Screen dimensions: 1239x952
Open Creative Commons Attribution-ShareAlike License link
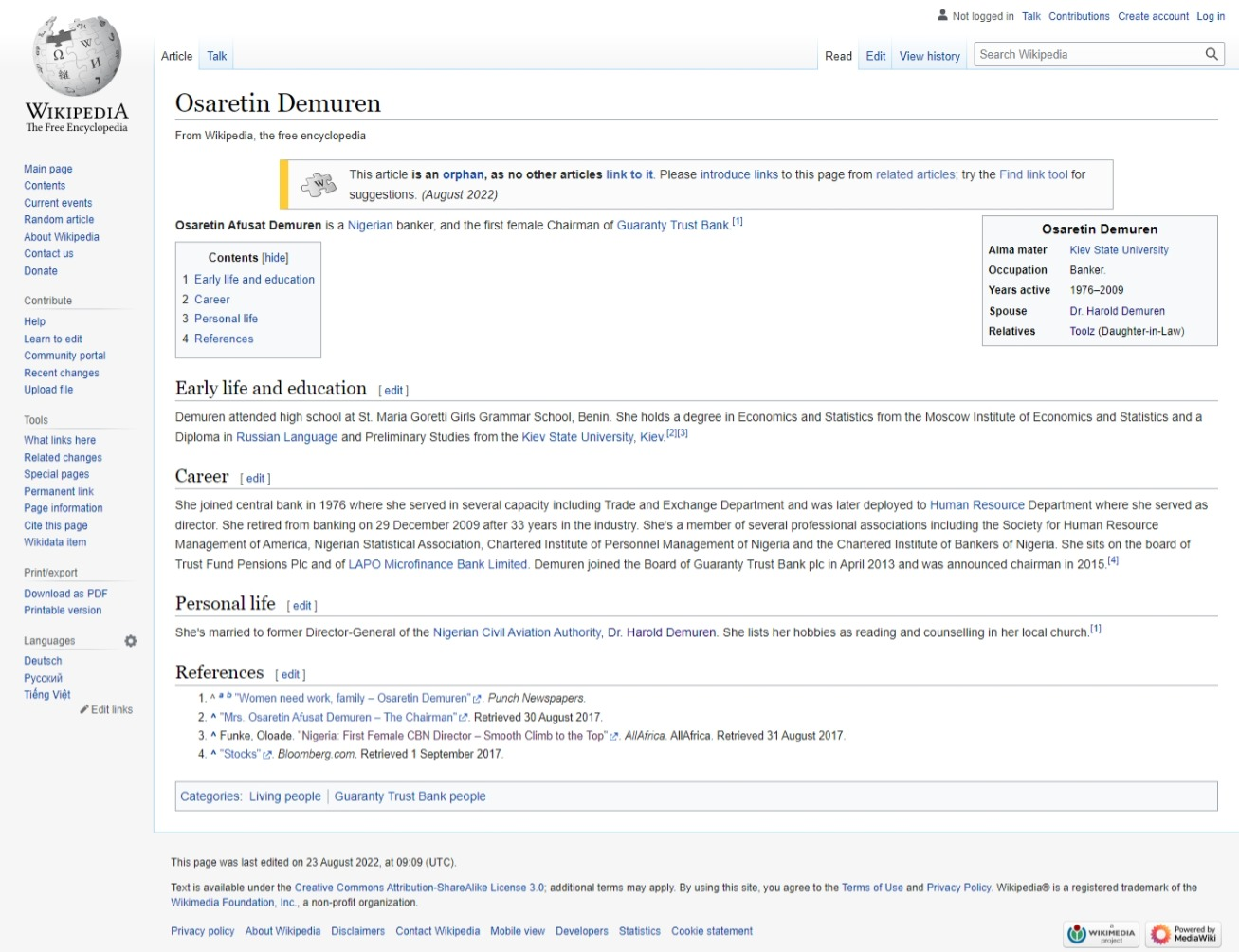(419, 888)
